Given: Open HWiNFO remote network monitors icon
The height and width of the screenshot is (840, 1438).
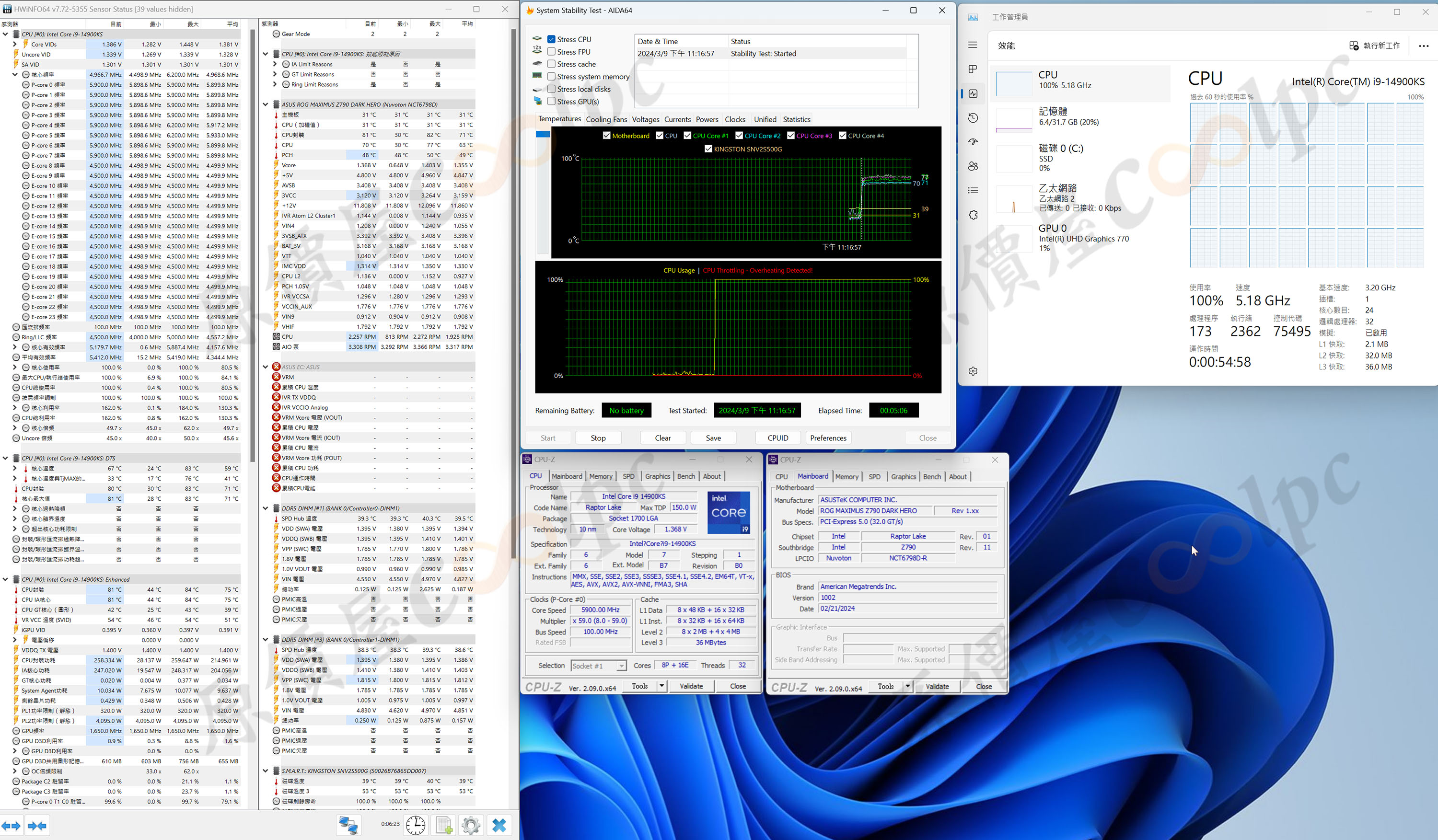Looking at the screenshot, I should (x=348, y=825).
